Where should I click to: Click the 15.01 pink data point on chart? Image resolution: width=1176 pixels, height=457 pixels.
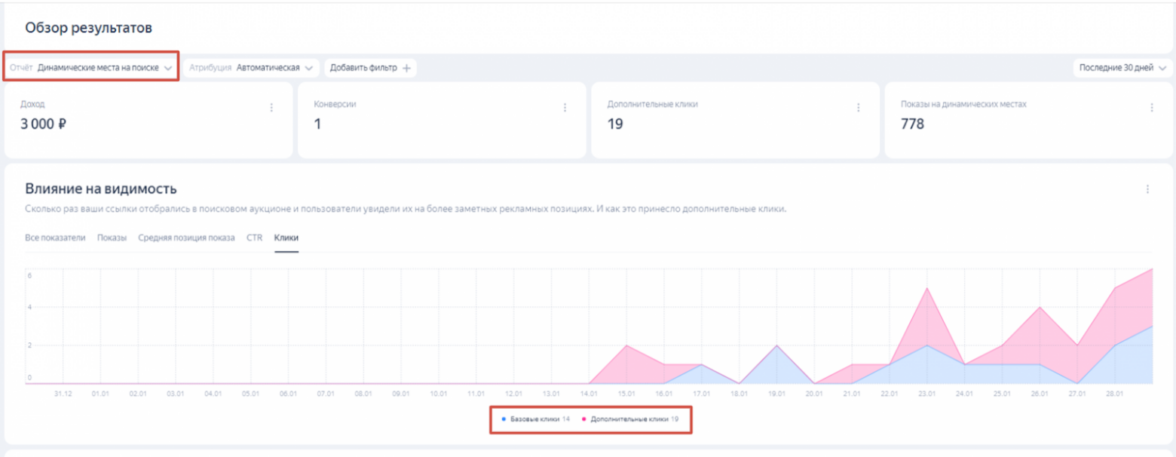click(x=627, y=345)
